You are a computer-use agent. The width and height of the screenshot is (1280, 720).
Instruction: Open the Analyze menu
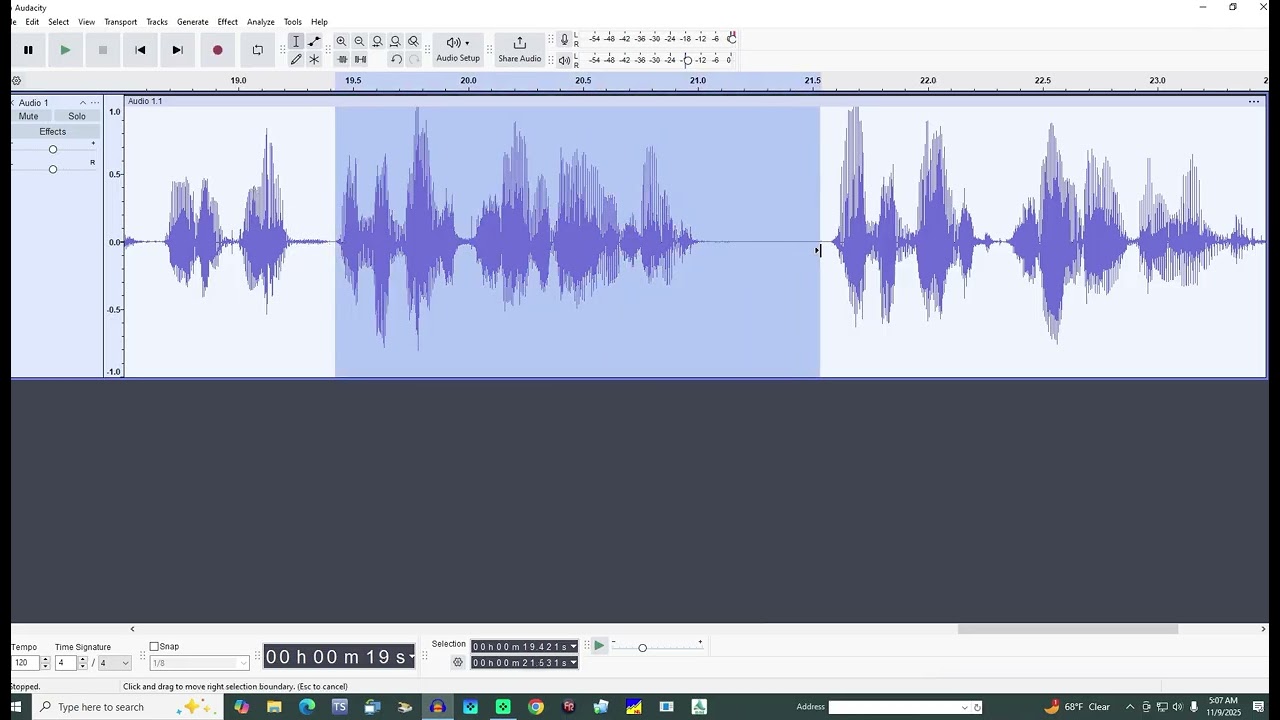coord(261,22)
